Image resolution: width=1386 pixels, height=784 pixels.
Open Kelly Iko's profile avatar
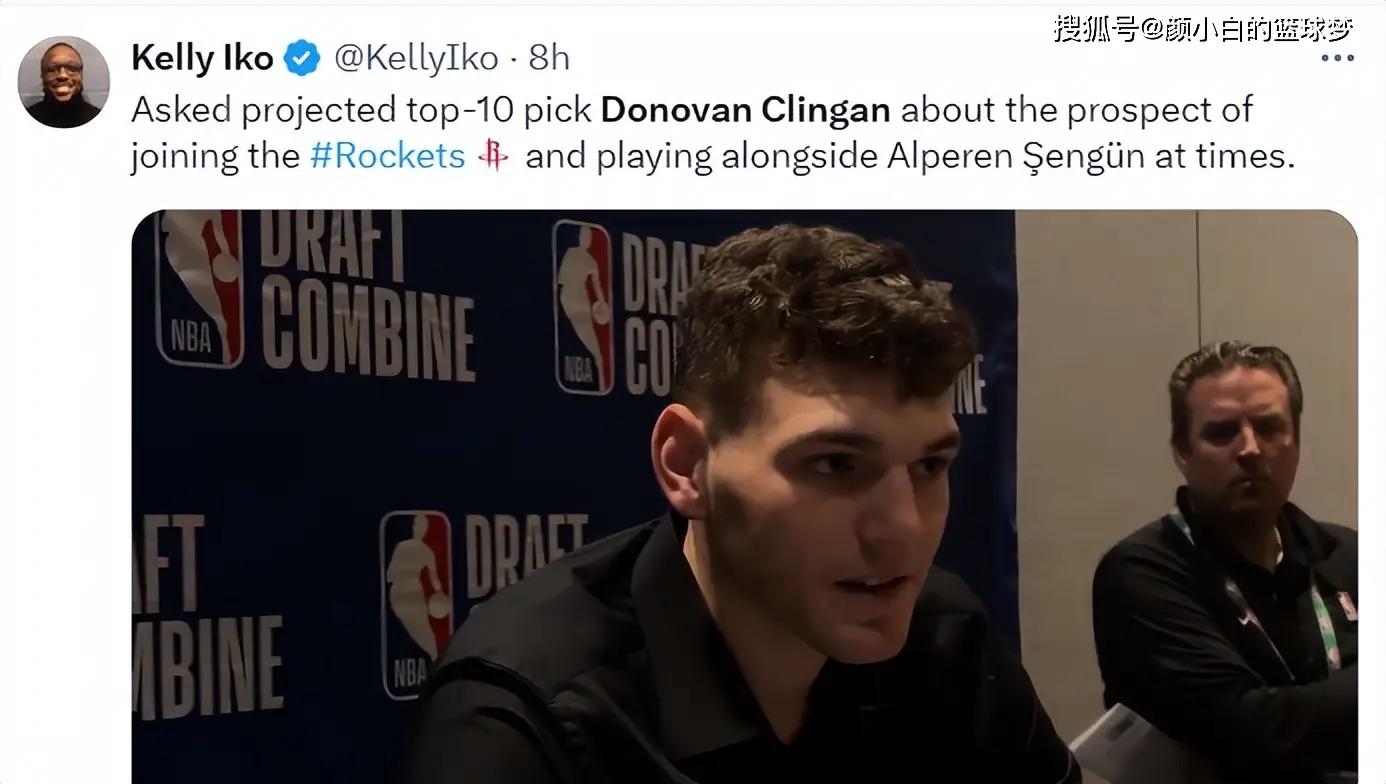point(64,82)
